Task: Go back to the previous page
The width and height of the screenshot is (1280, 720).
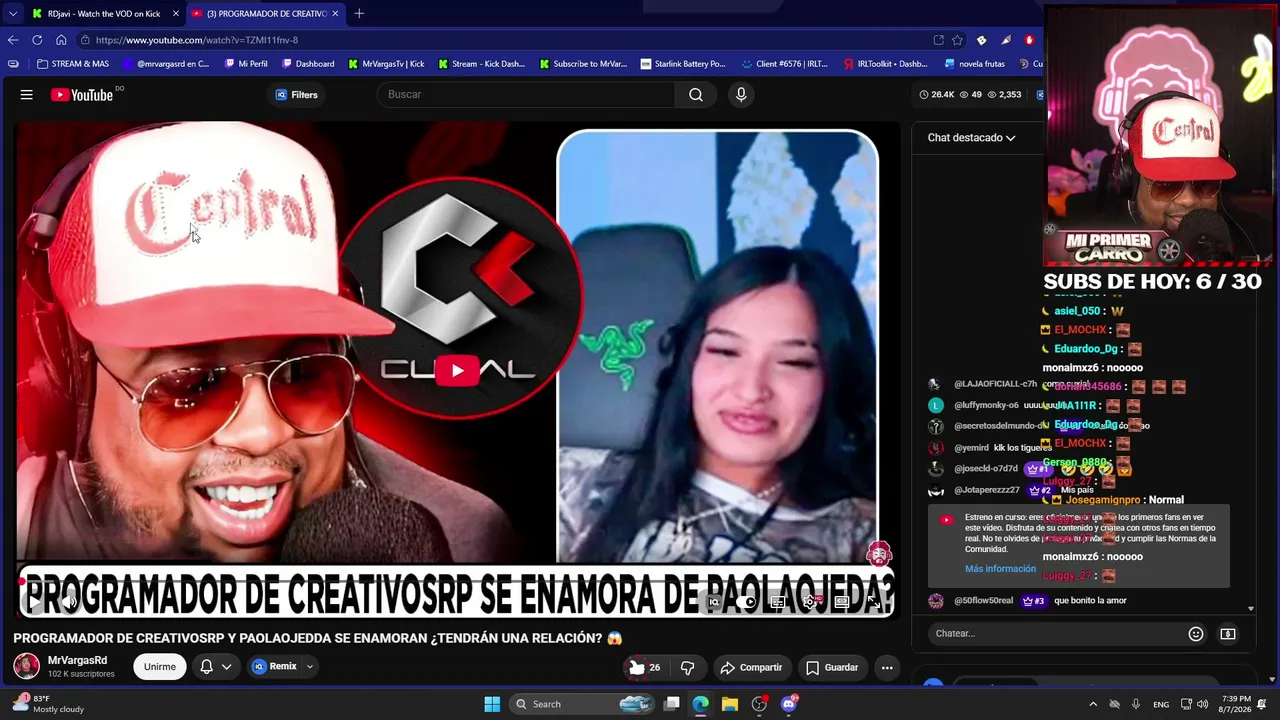Action: (x=13, y=40)
